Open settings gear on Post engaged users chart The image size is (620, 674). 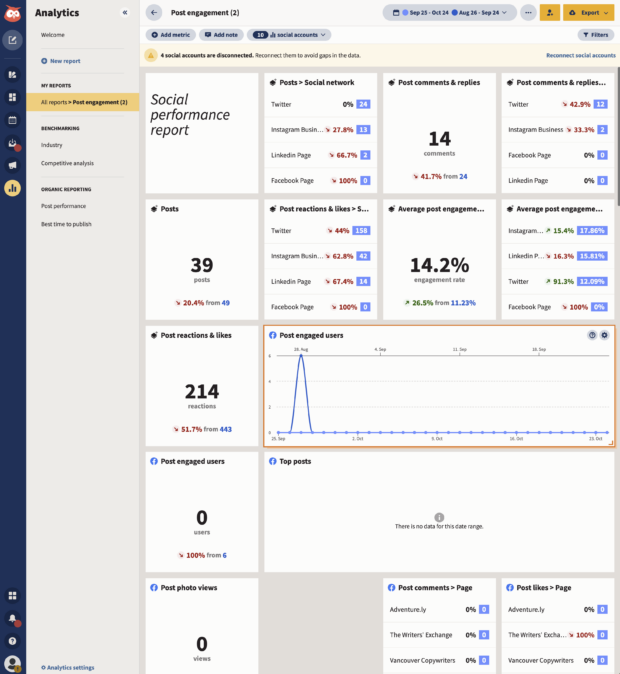coord(604,335)
